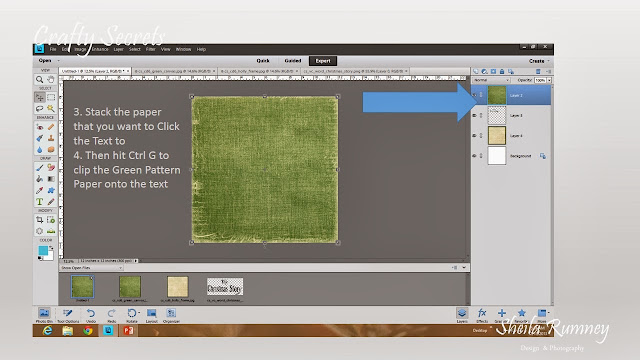Toggle the Tool Options panel
Viewport: 640px width, 360px height.
68,315
